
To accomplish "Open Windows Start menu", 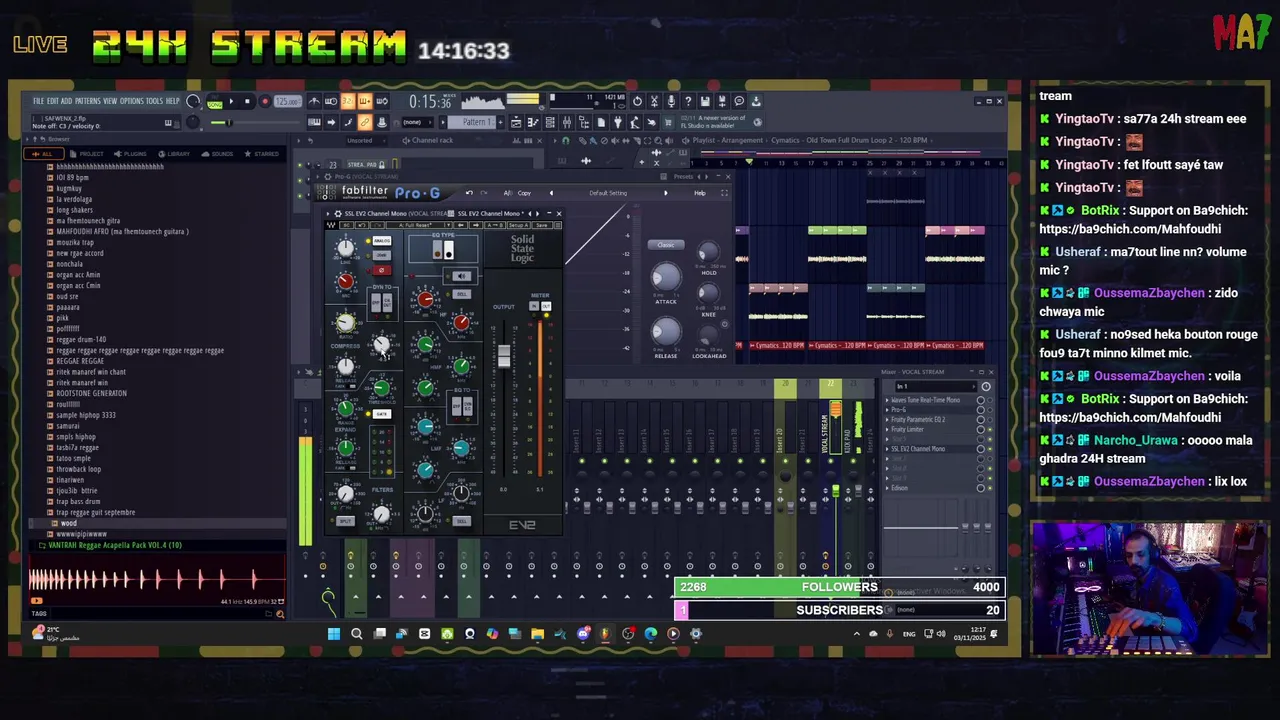I will click(333, 633).
